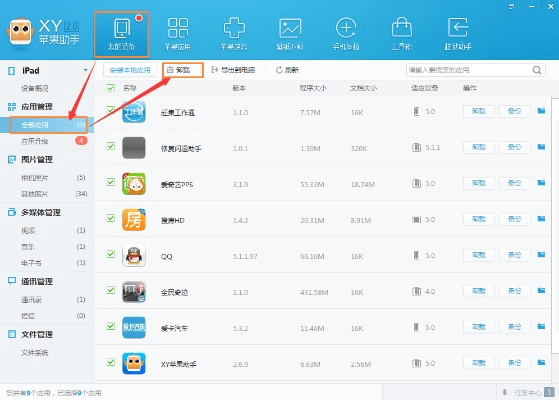This screenshot has width=559, height=400.
Task: Open the window menu icon beside minimize
Action: [x=512, y=6]
